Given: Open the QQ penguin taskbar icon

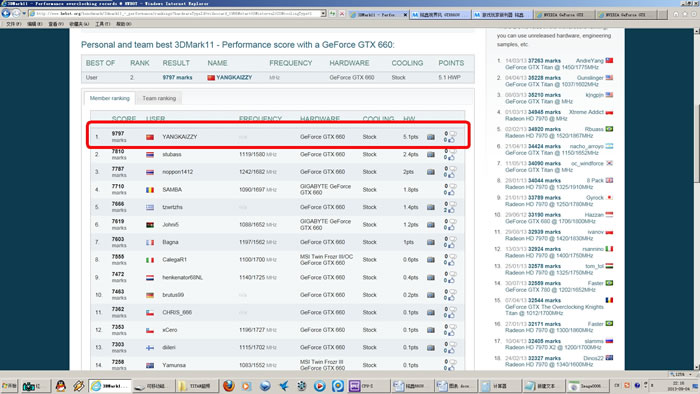Looking at the screenshot, I should (61, 386).
